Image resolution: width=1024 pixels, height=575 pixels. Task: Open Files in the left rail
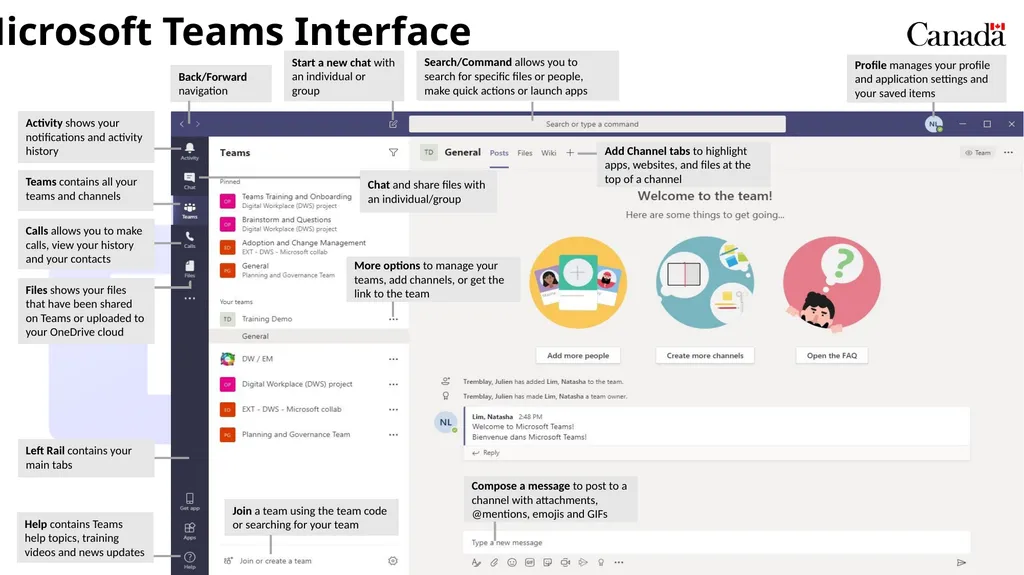click(189, 269)
